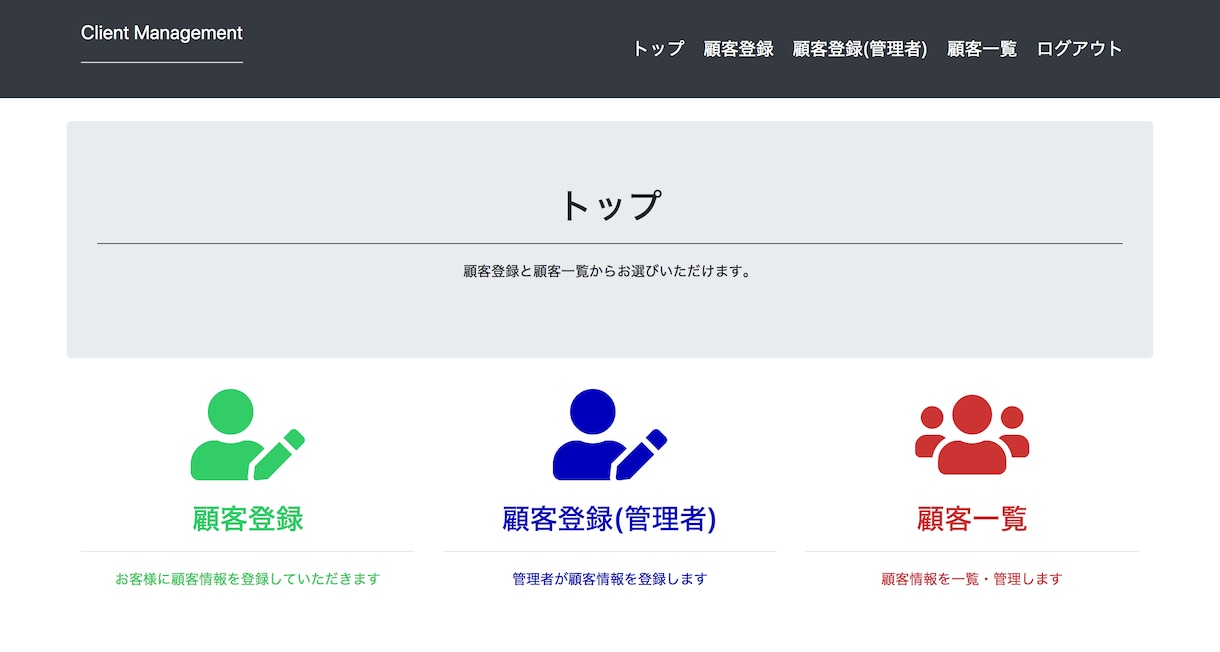Follow the green 顧客登録 heading link
This screenshot has height=652, width=1220.
coord(248,519)
